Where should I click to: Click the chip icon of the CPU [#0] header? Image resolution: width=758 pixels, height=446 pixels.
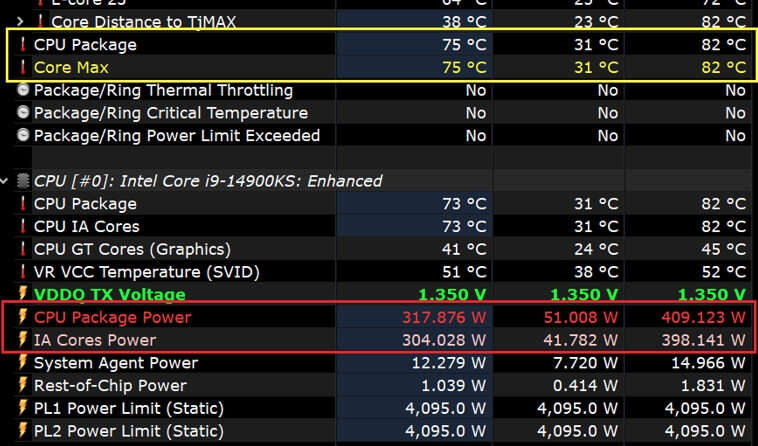pyautogui.click(x=23, y=181)
